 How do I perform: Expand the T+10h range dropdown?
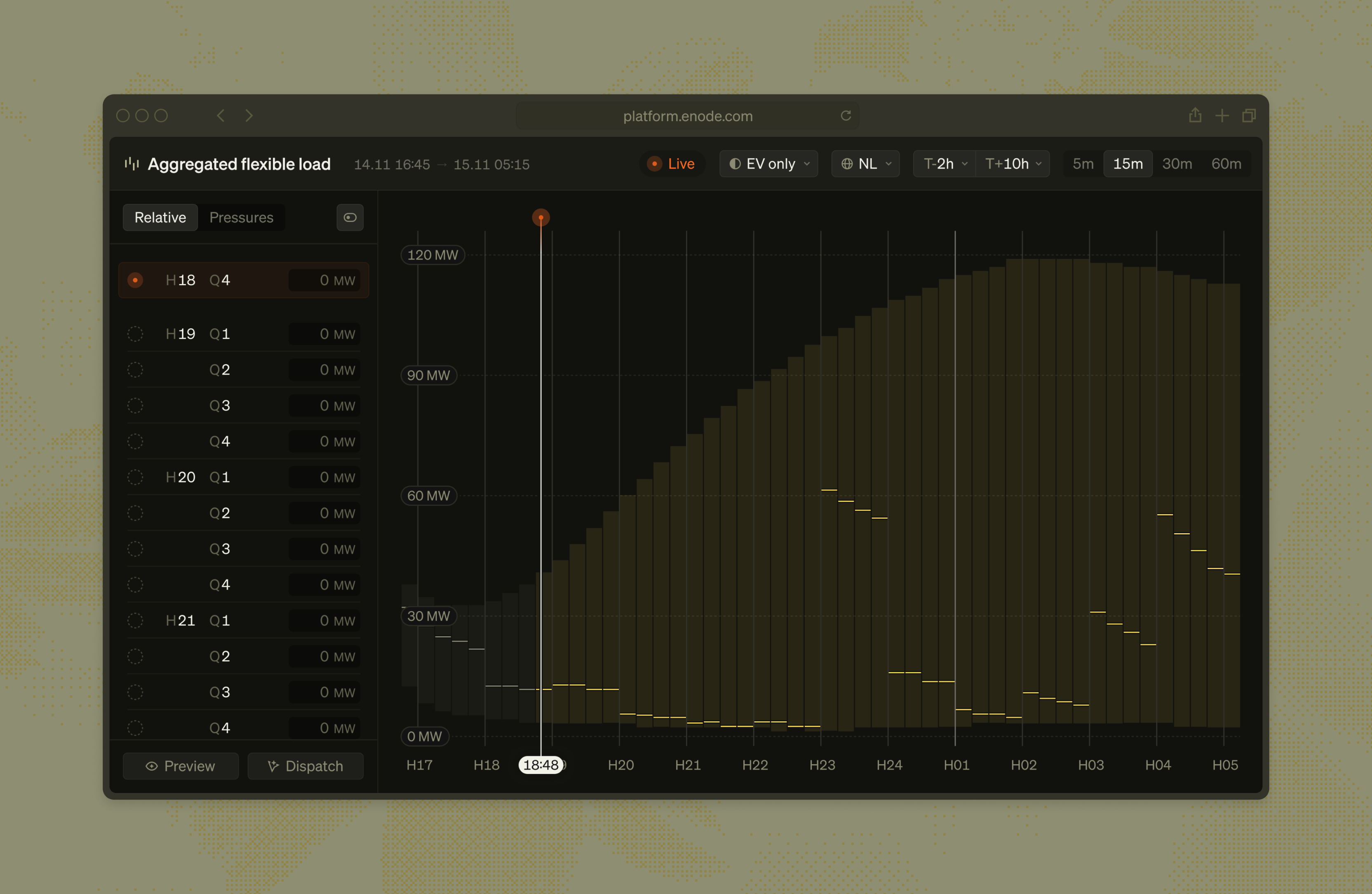point(1013,164)
